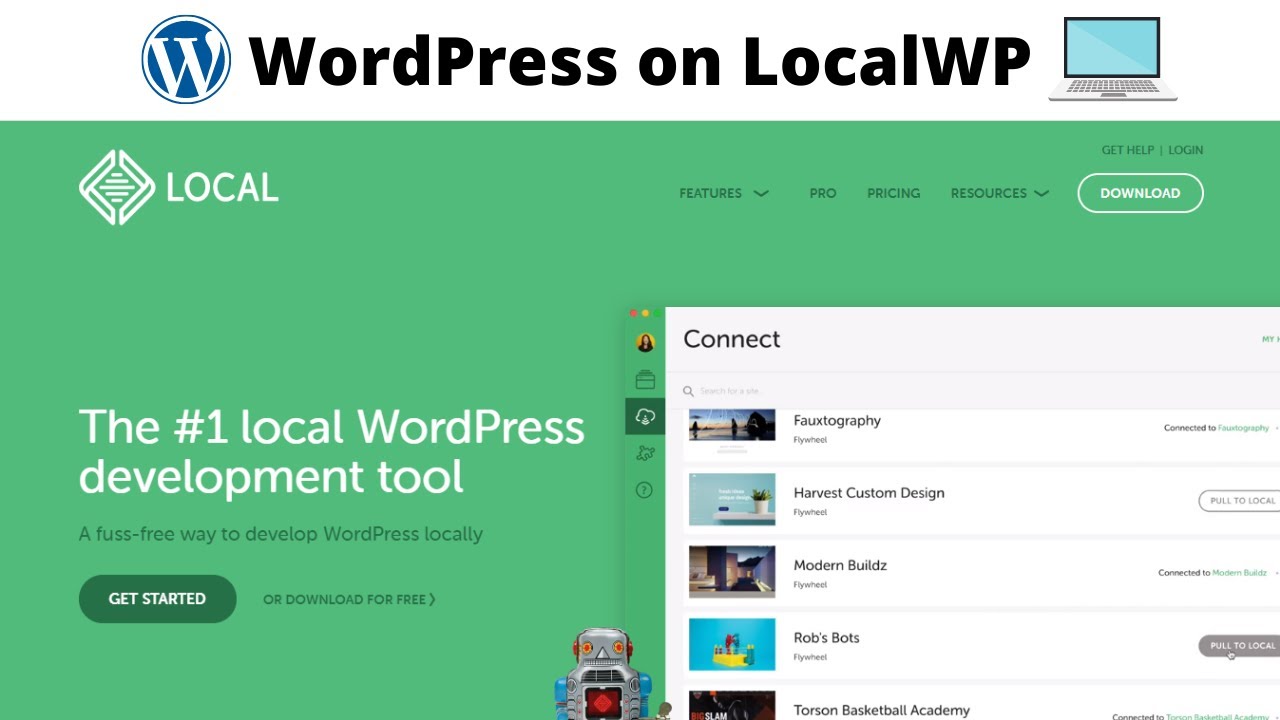Viewport: 1280px width, 720px height.
Task: Open user avatar in app sidebar
Action: pyautogui.click(x=645, y=342)
